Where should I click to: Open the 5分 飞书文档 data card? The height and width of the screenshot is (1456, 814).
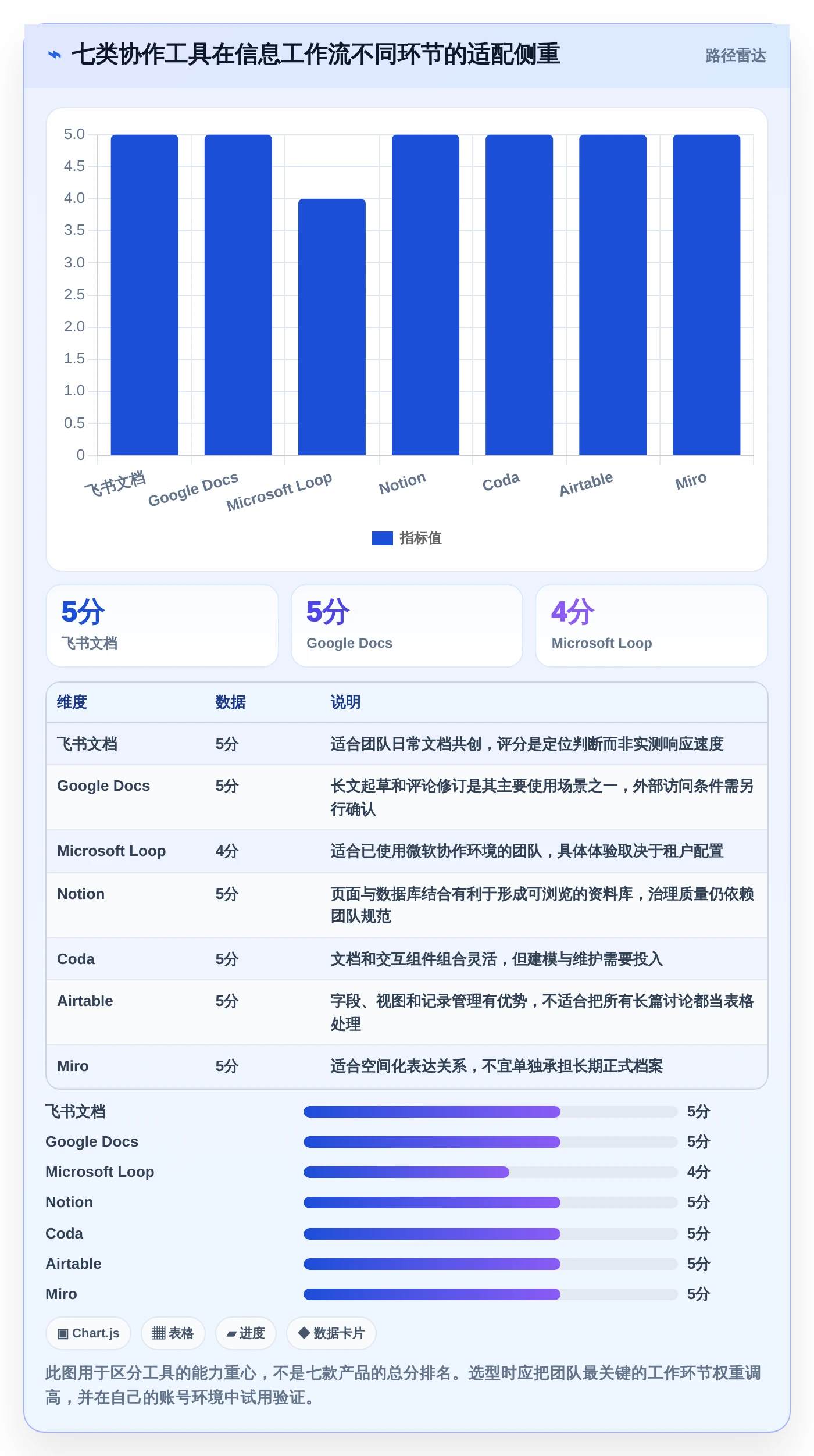(x=162, y=626)
